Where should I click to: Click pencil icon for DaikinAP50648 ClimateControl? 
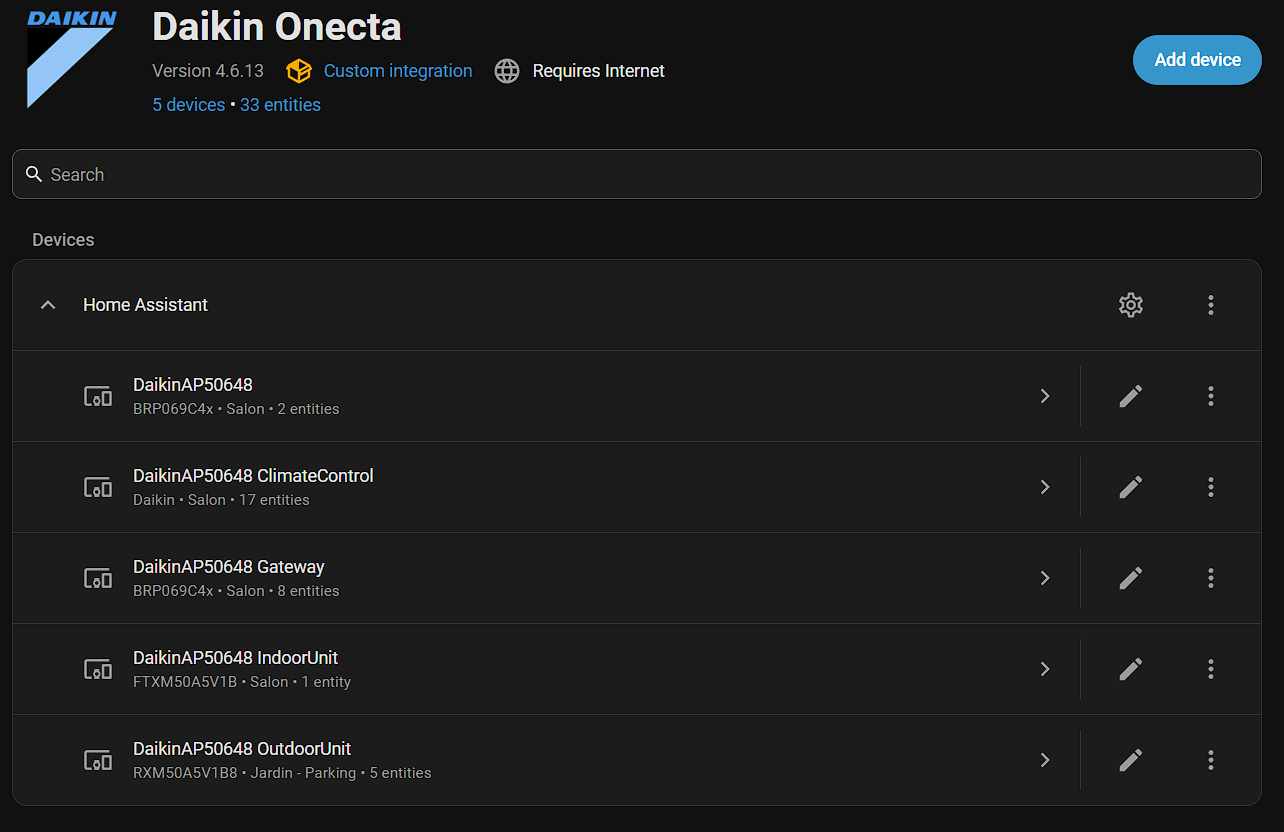click(1130, 487)
